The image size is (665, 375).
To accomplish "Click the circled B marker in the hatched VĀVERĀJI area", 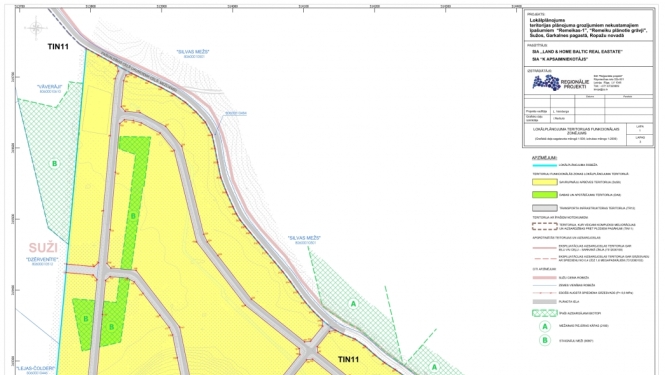I will [54, 164].
